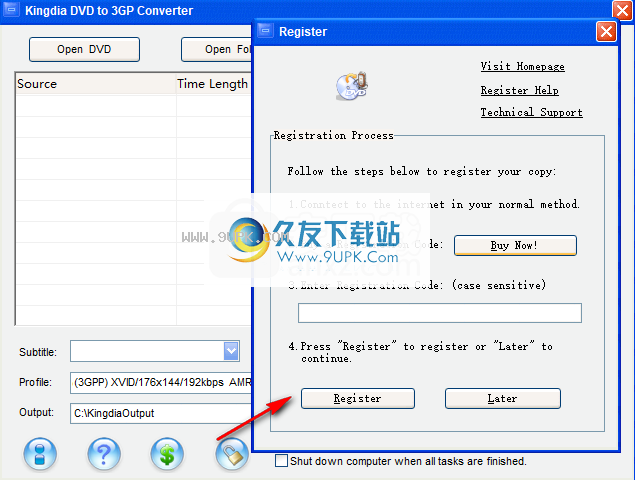The height and width of the screenshot is (480, 635).
Task: Enable shut down computer when tasks finished
Action: click(x=281, y=461)
